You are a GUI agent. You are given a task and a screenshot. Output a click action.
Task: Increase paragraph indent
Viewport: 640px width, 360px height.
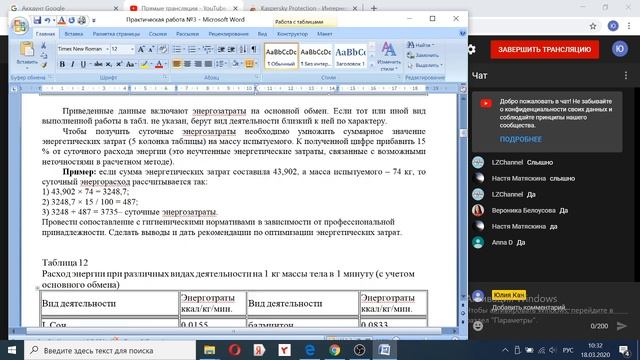pos(231,49)
